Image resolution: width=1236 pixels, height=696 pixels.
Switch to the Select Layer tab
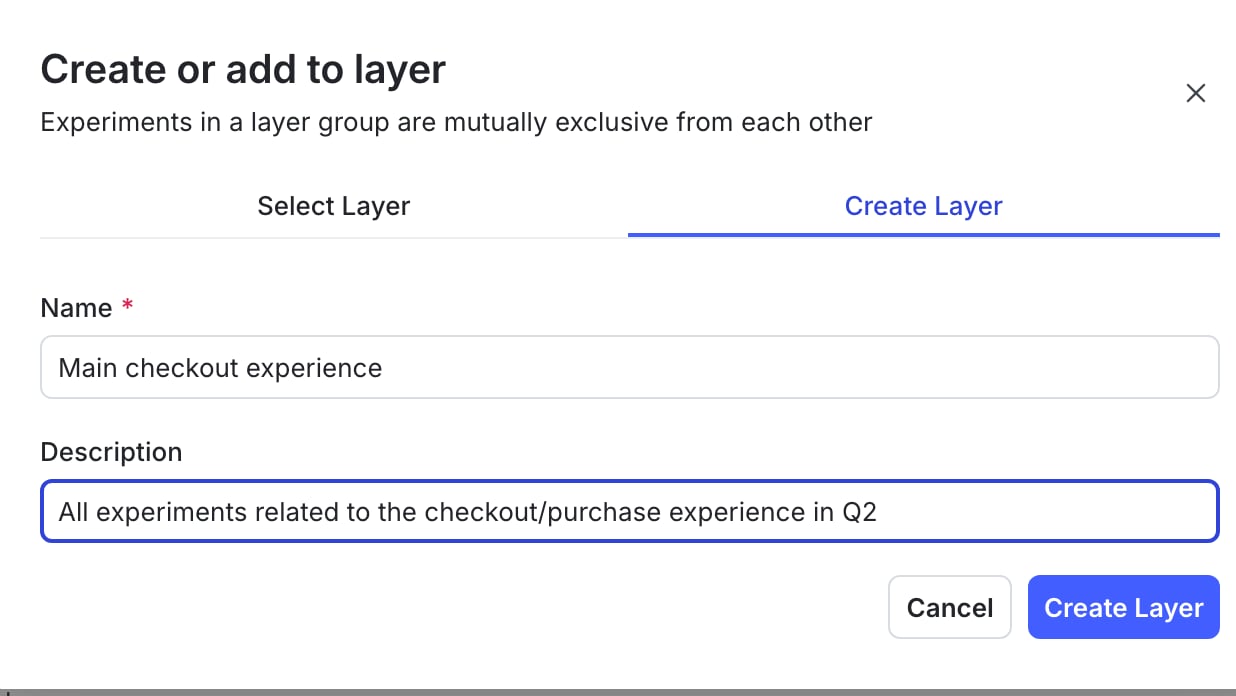(334, 206)
